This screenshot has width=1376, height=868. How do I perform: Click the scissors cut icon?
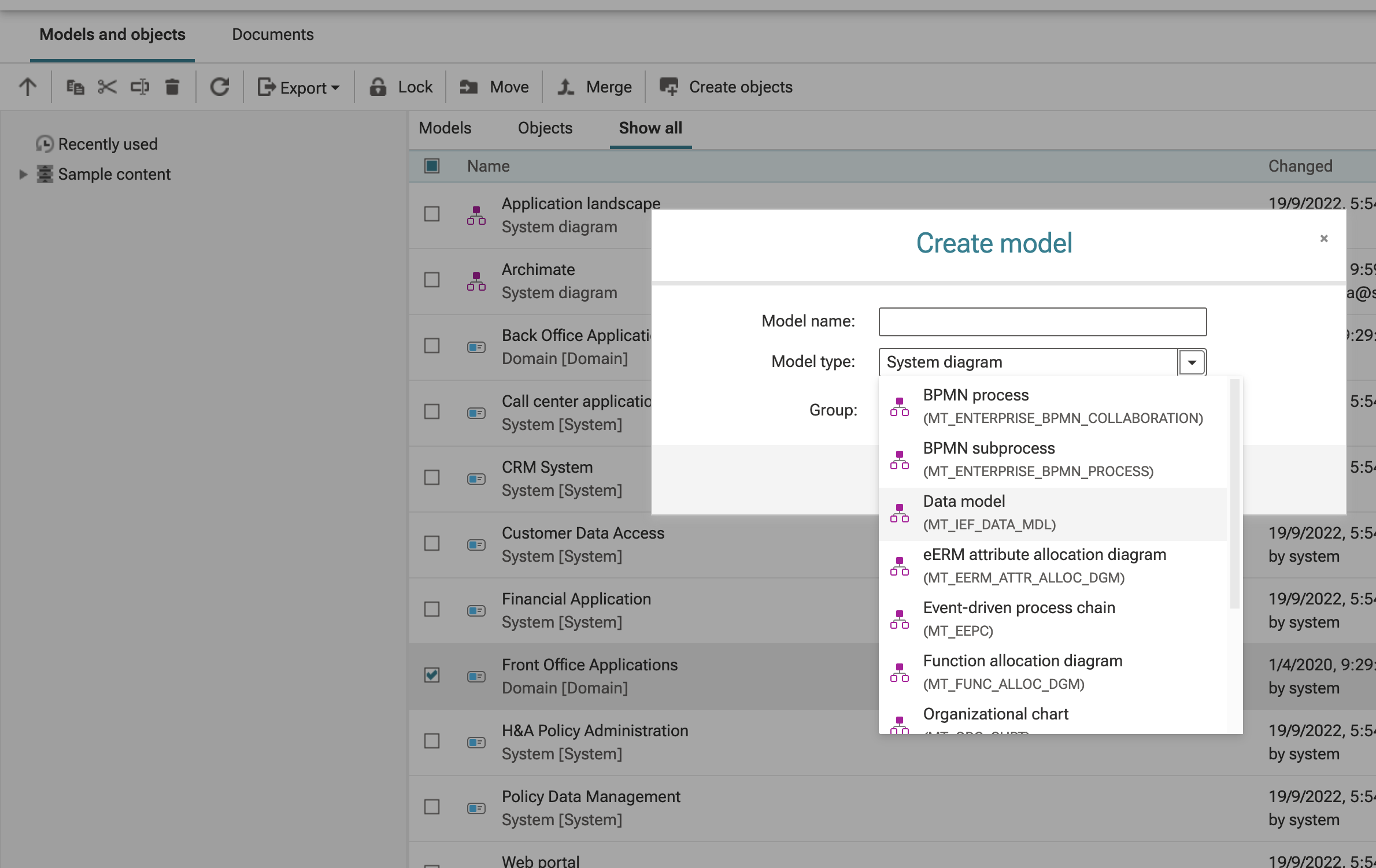tap(108, 87)
